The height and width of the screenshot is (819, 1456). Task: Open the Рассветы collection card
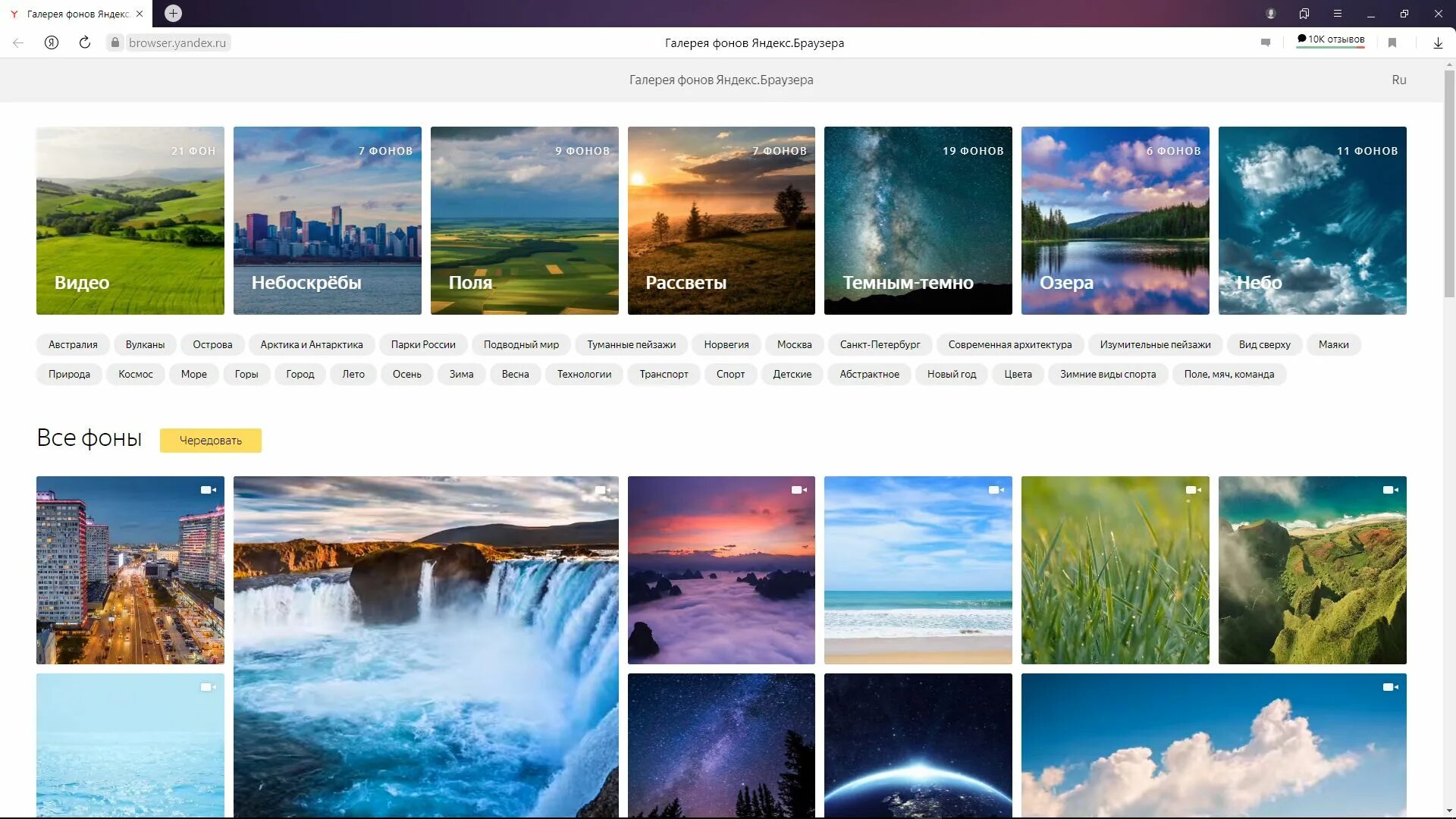721,221
